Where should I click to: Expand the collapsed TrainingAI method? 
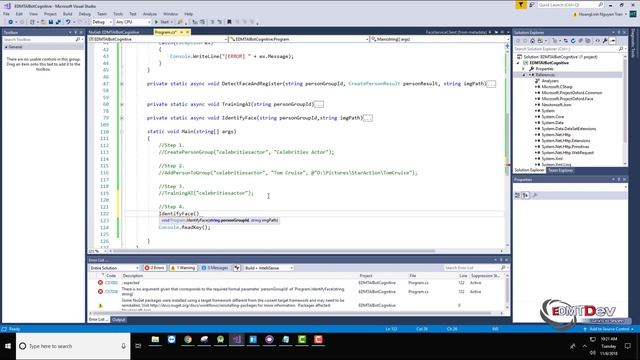pos(122,104)
